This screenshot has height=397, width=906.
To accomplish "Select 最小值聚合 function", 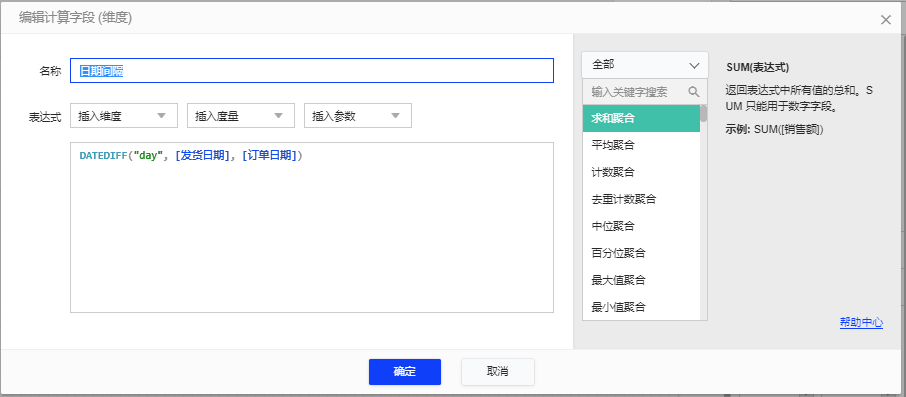I will point(641,307).
